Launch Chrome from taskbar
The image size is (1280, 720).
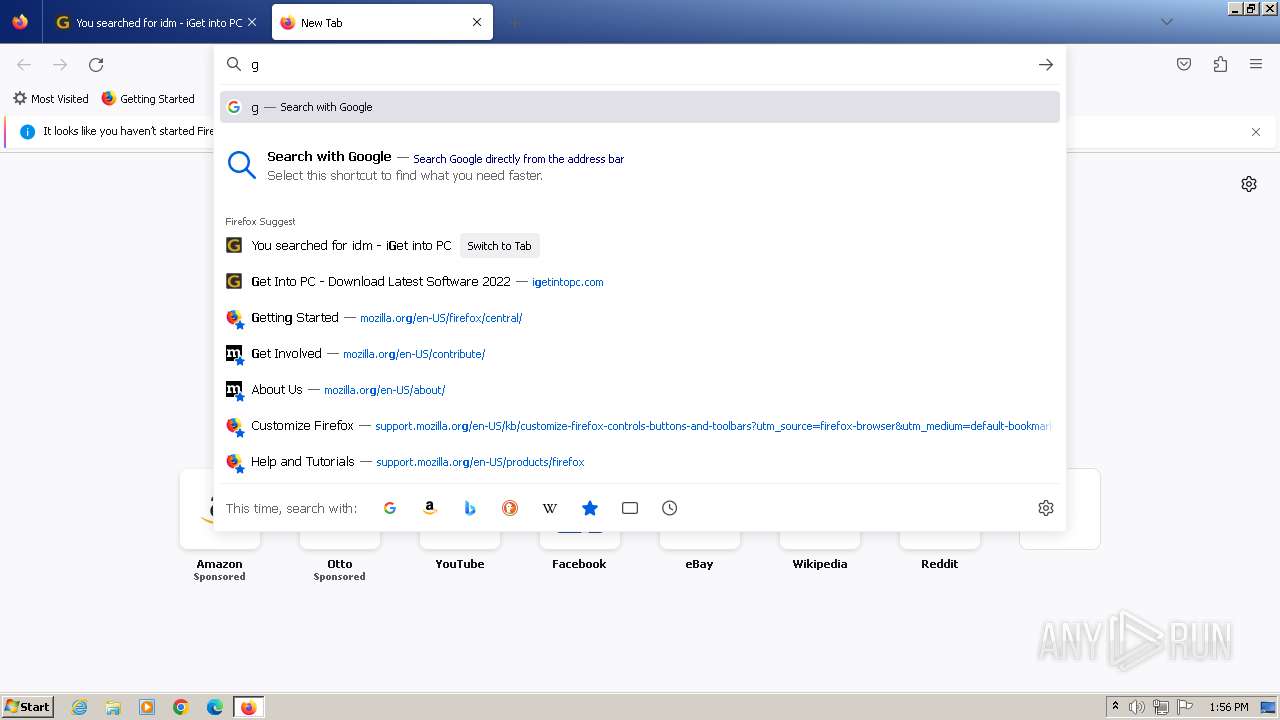point(181,707)
